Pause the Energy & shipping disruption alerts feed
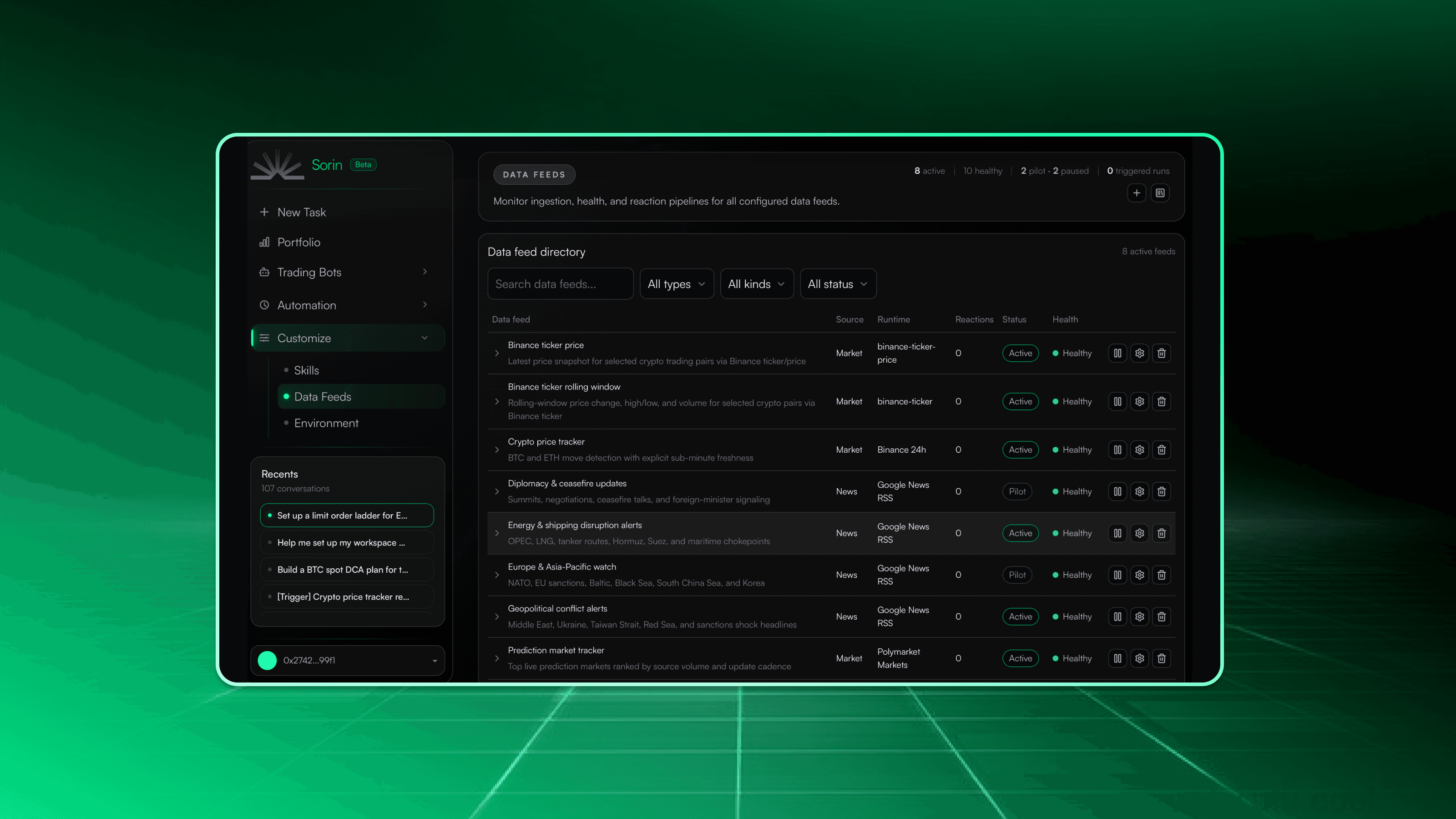Viewport: 1456px width, 819px height. pos(1117,533)
